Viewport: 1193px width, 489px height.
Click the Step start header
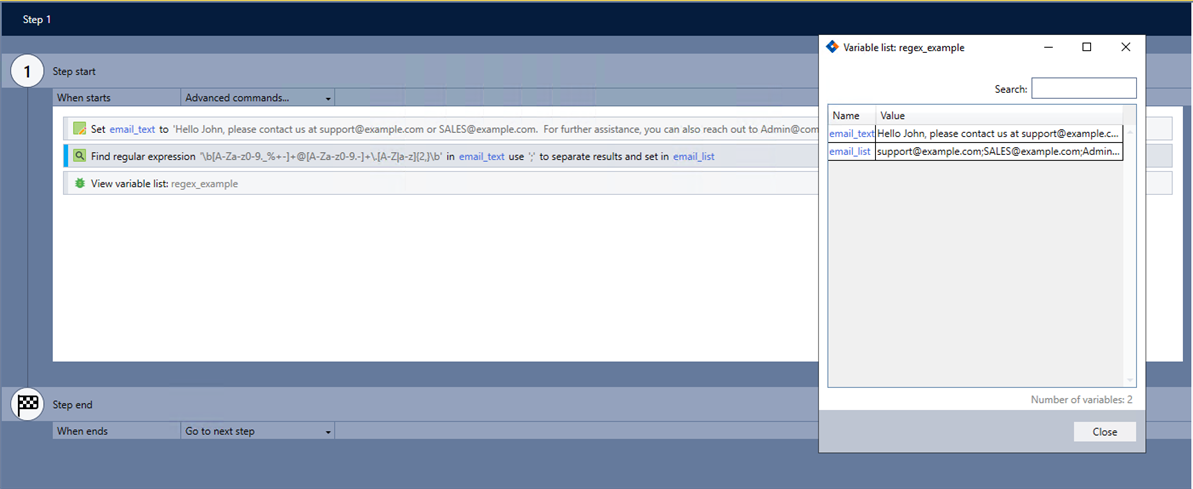(74, 71)
